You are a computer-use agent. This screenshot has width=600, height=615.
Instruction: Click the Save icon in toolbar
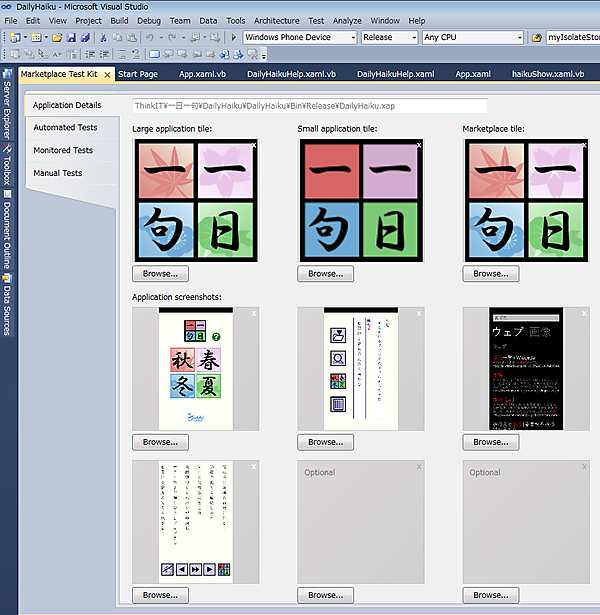[x=70, y=37]
